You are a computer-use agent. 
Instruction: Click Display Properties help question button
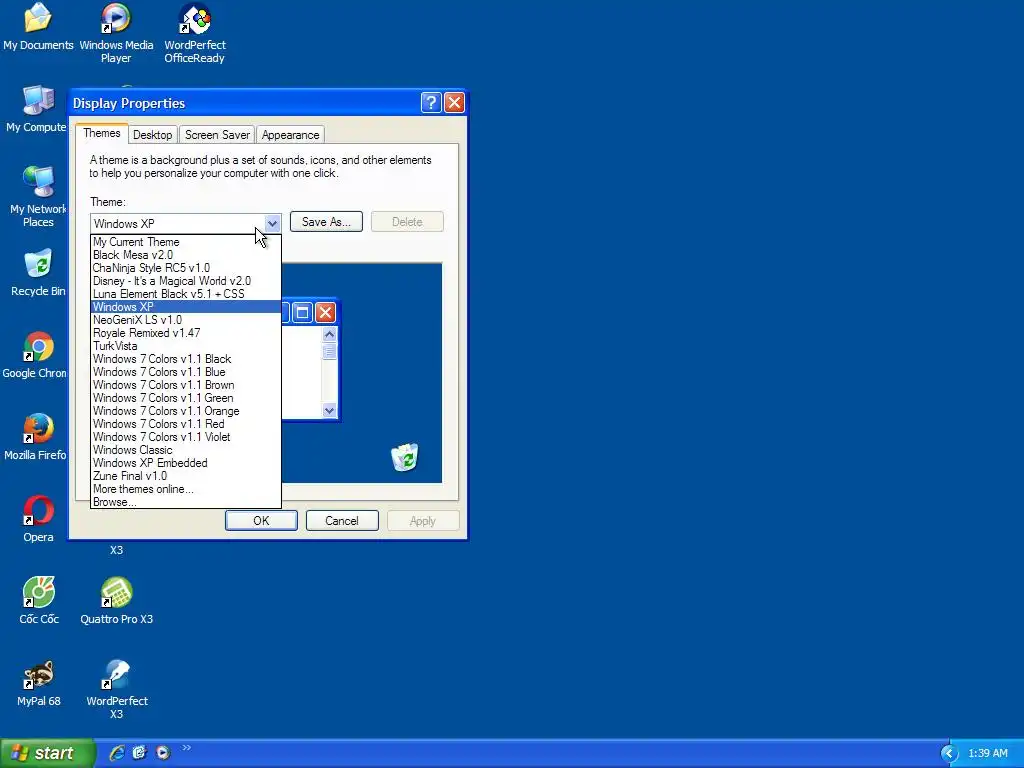431,103
